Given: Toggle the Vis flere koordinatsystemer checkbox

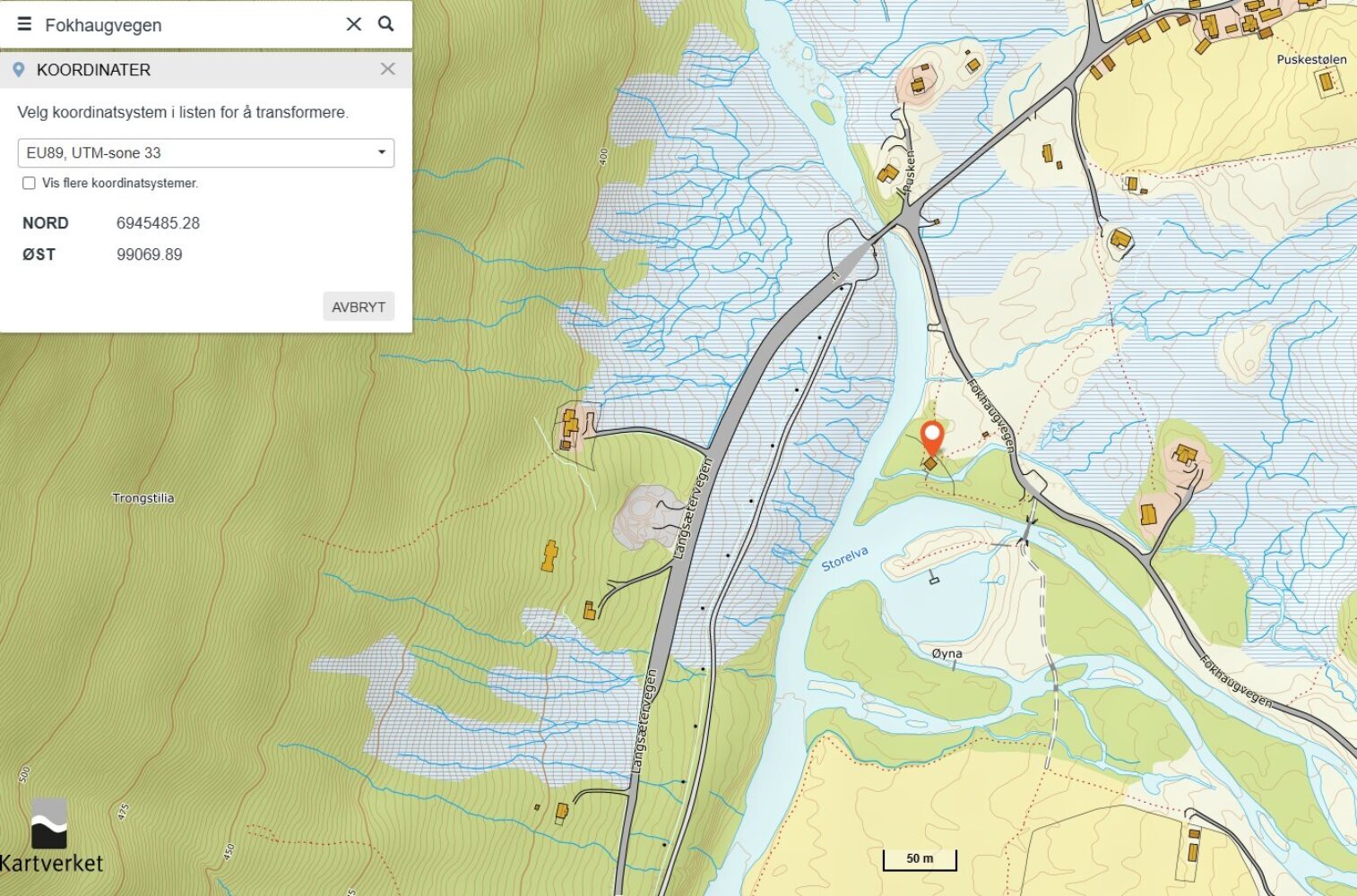Looking at the screenshot, I should 29,183.
